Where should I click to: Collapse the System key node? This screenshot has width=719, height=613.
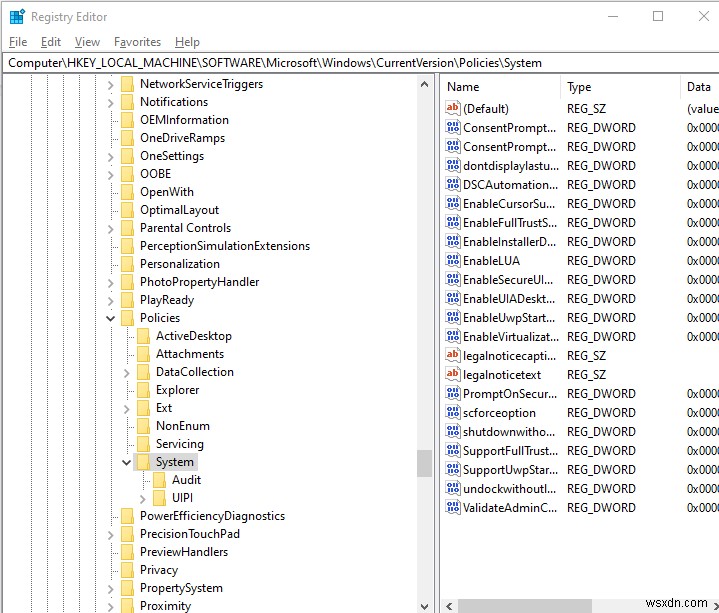point(127,462)
